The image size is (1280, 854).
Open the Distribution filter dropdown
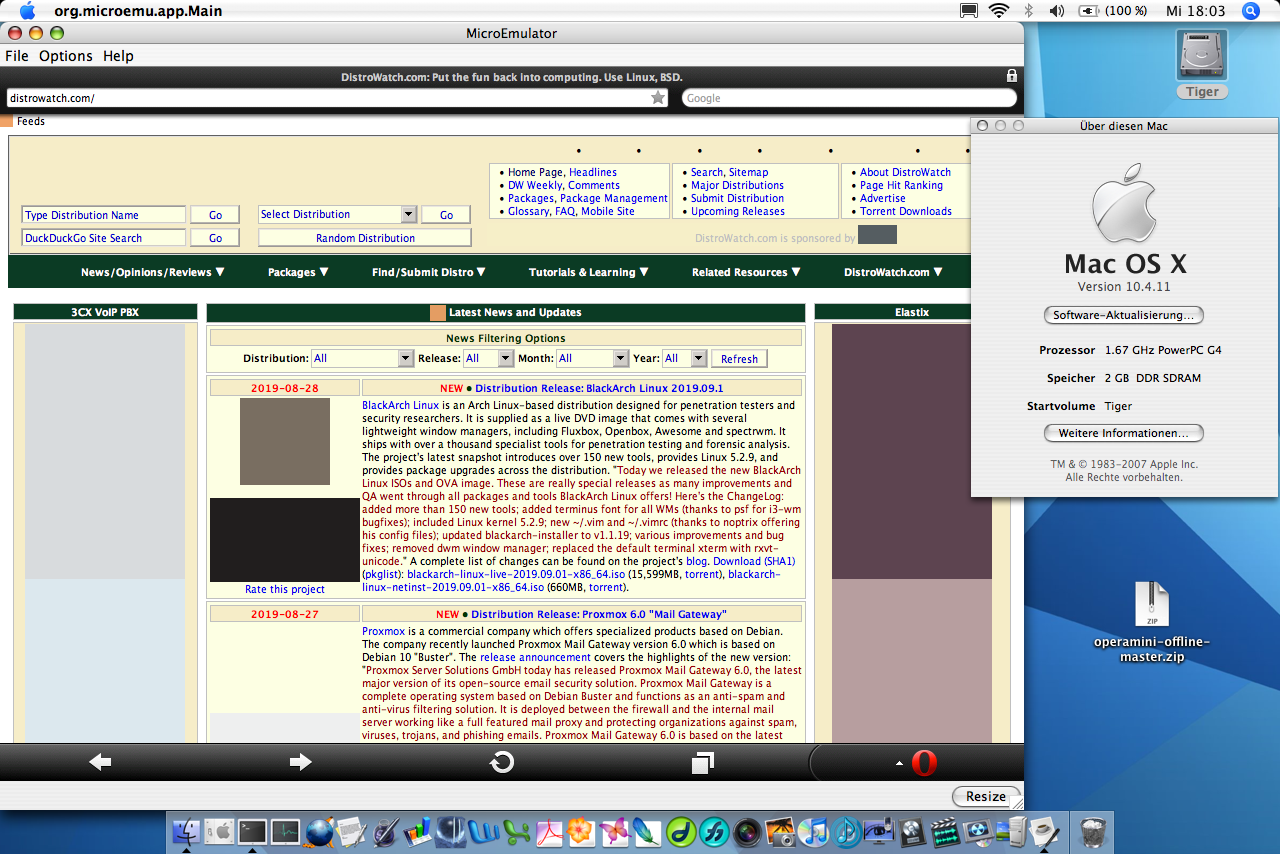click(362, 358)
